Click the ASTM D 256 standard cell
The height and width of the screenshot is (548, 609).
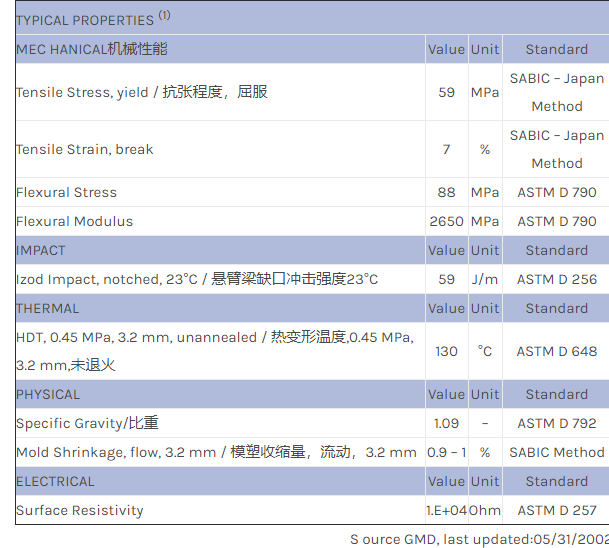coord(556,279)
